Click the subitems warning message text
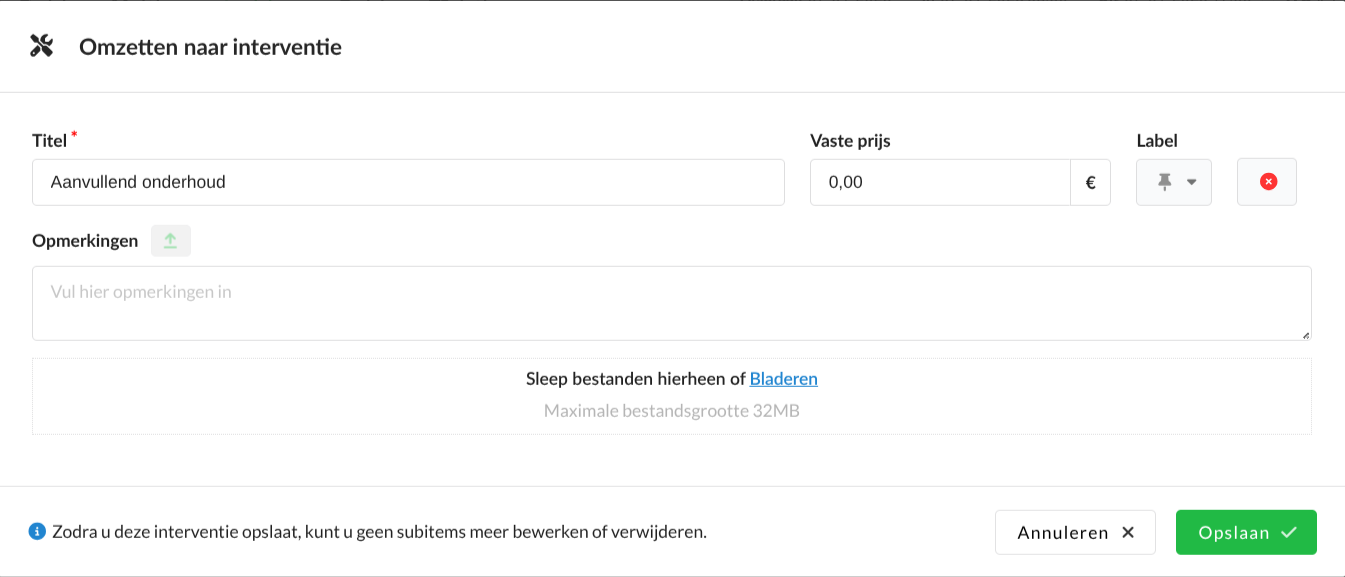1345x577 pixels. [379, 532]
